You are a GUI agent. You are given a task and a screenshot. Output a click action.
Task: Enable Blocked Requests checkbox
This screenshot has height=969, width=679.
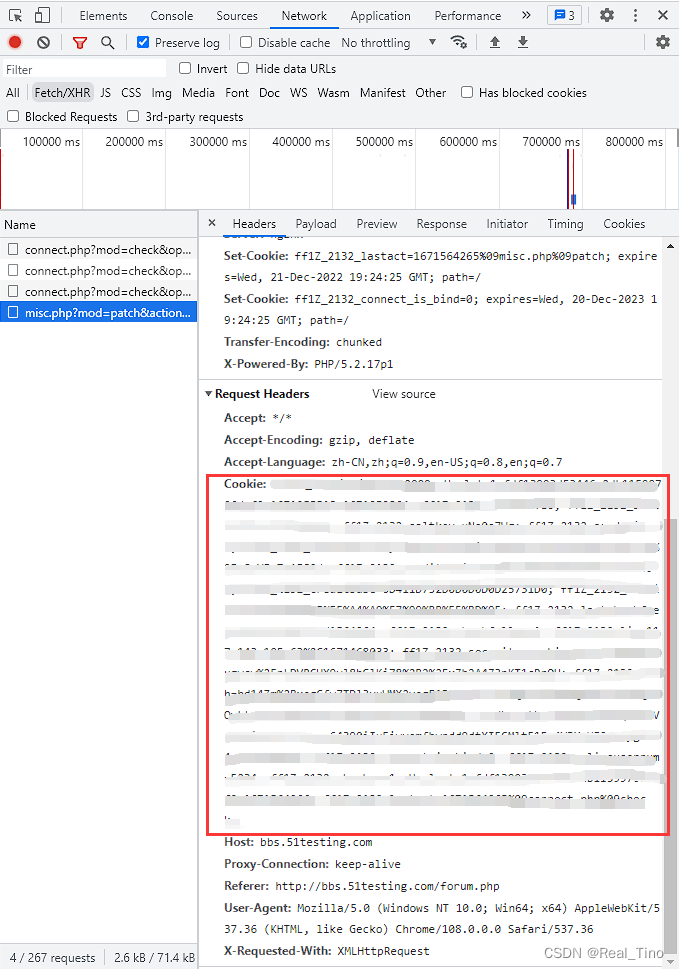(x=13, y=116)
